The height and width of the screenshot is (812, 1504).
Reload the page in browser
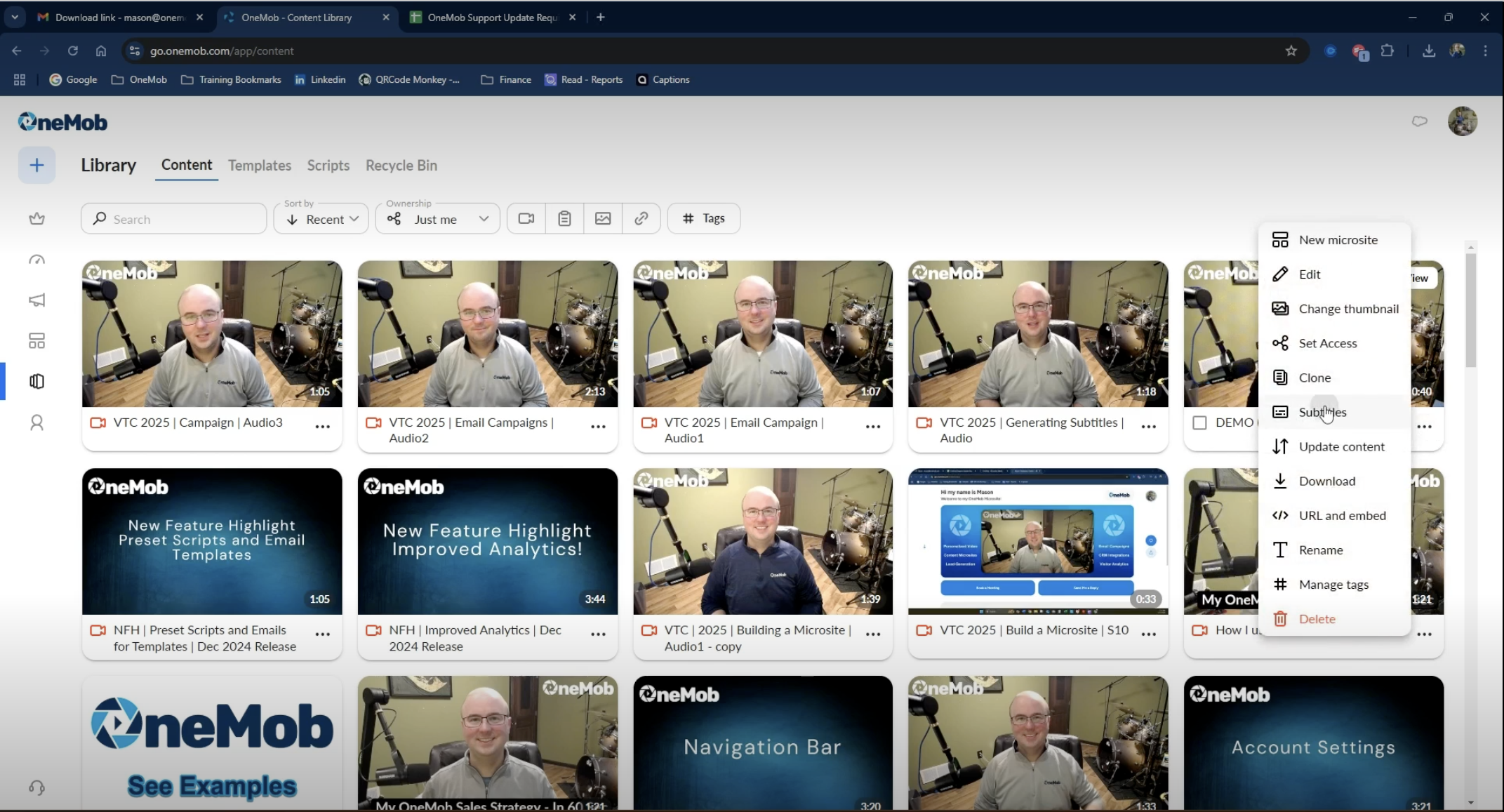72,51
